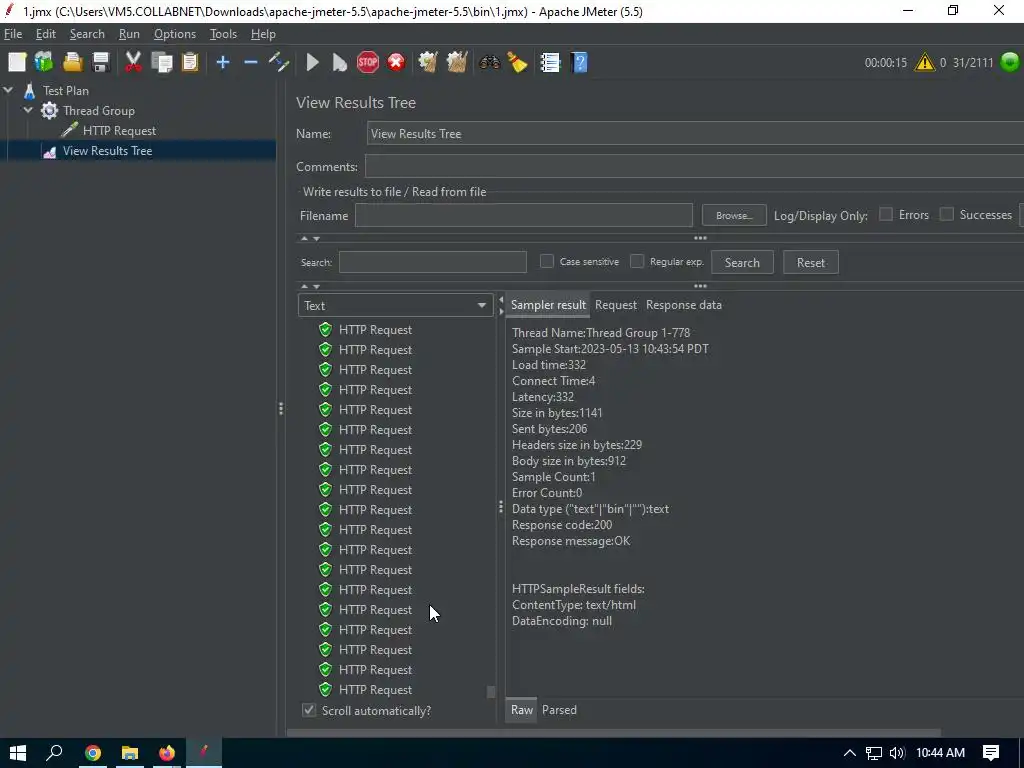Save the test plan with disk icon
This screenshot has height=768, width=1024.
[x=101, y=63]
